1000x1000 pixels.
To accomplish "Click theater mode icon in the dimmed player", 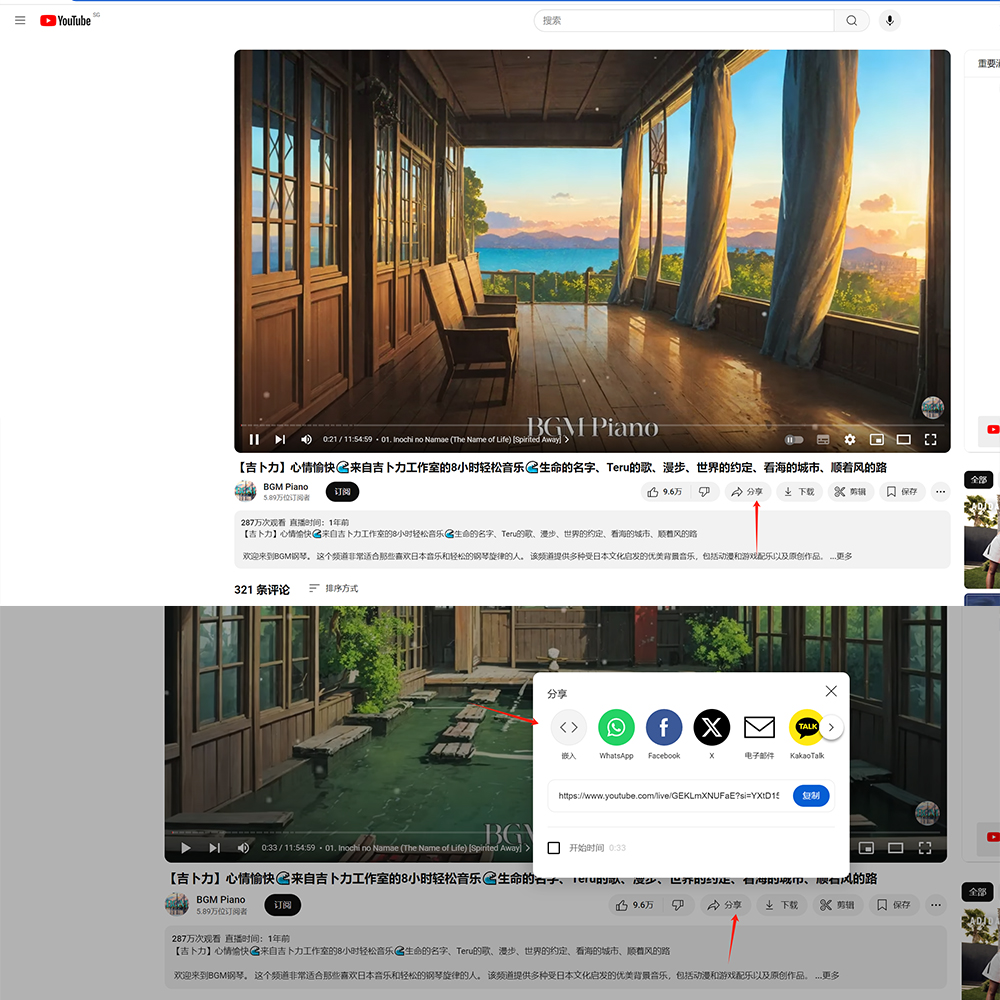I will (895, 848).
